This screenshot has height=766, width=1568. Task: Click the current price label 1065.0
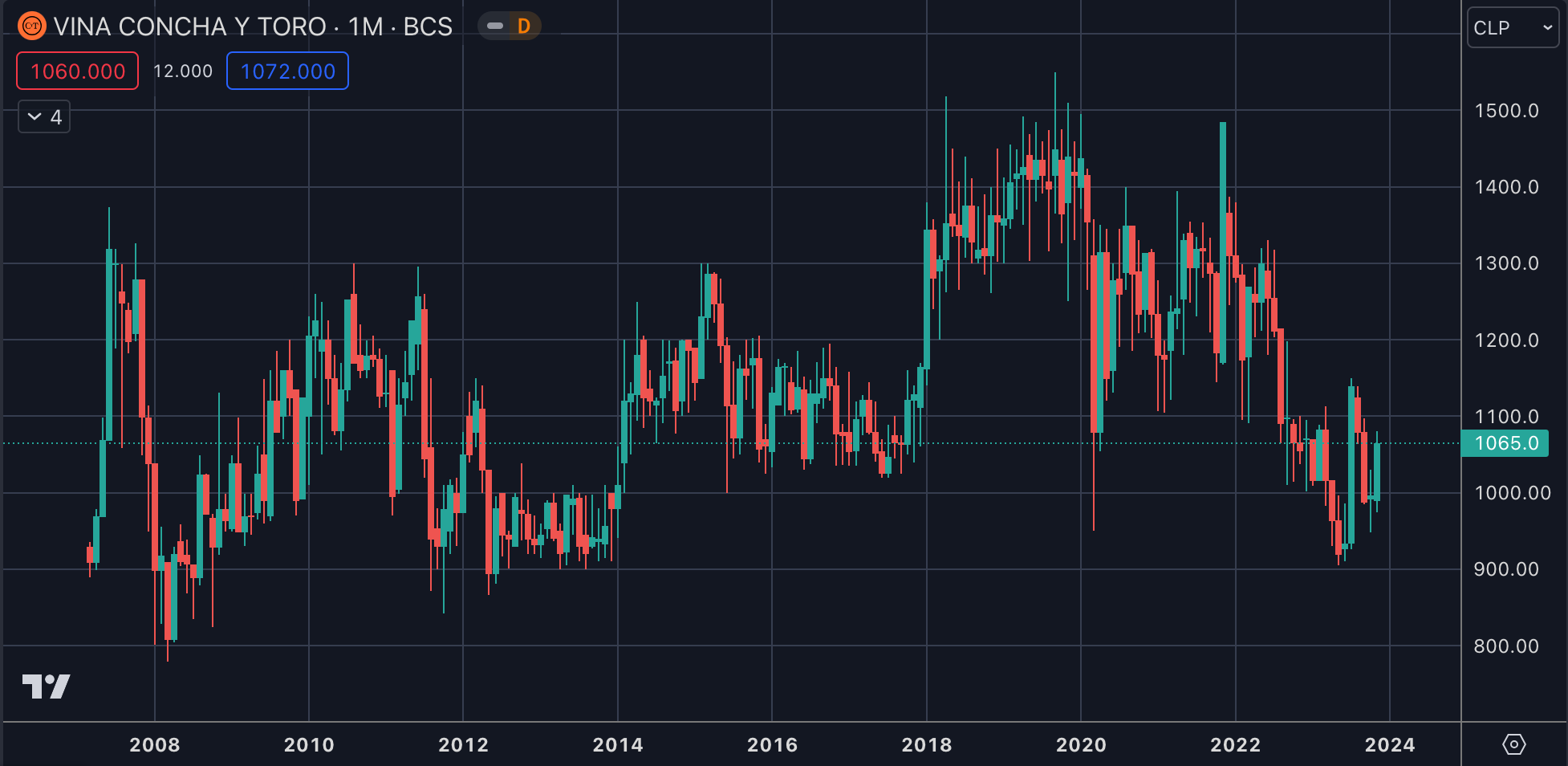(x=1505, y=443)
